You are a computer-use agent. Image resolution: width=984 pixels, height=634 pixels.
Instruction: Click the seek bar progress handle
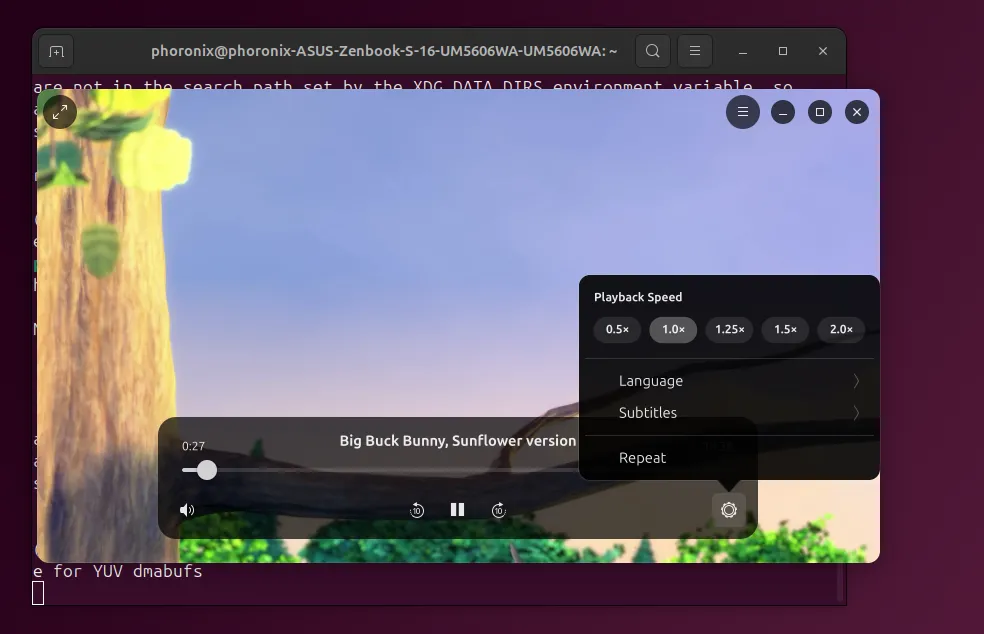tap(207, 470)
